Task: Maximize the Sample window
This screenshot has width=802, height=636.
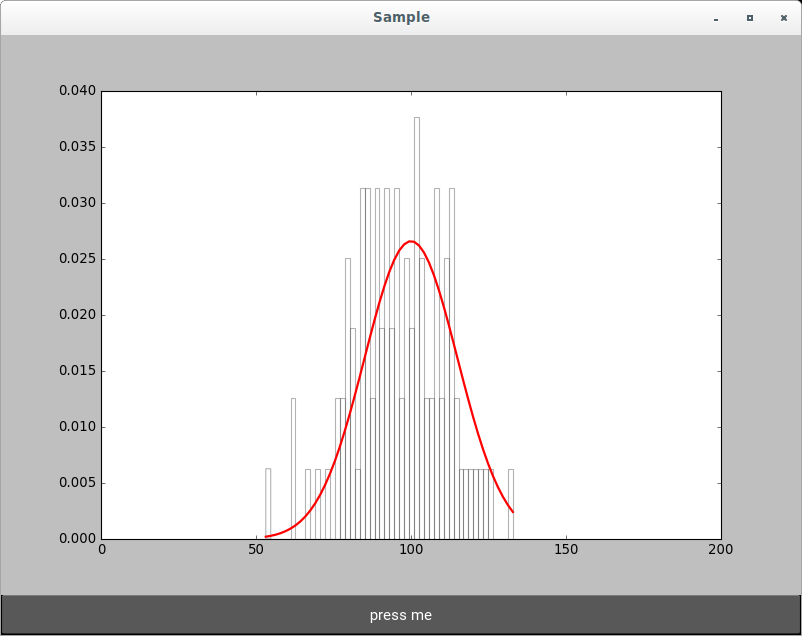Action: 749,18
